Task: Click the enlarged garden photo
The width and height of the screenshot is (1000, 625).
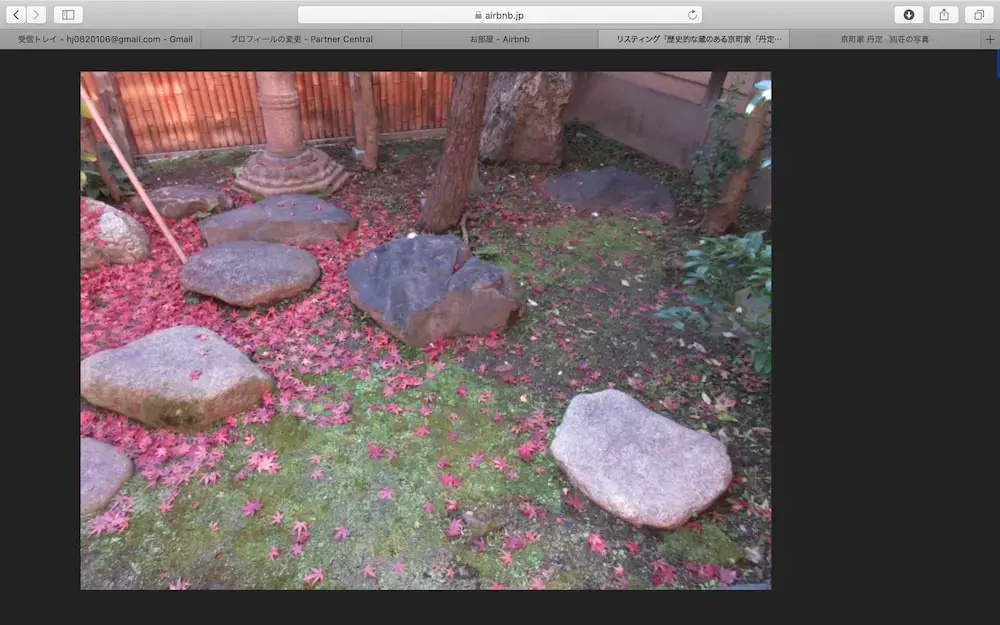Action: coord(425,330)
